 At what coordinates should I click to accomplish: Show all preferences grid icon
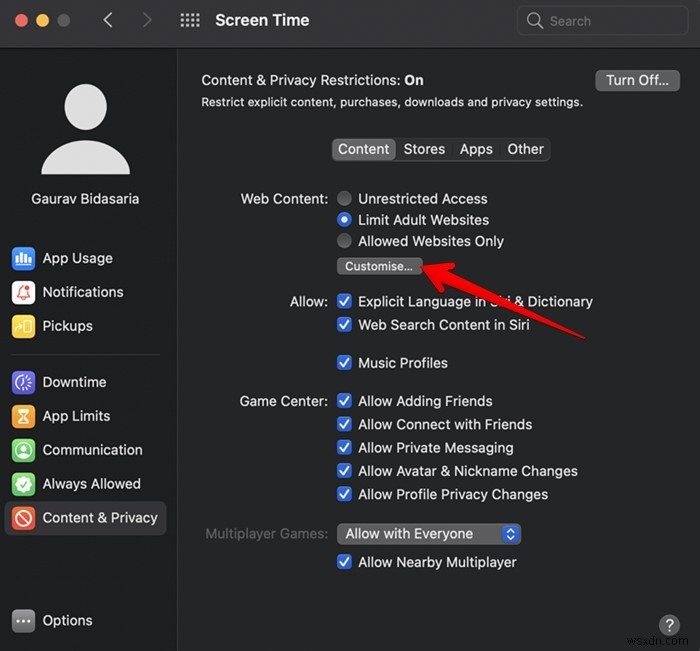point(190,20)
